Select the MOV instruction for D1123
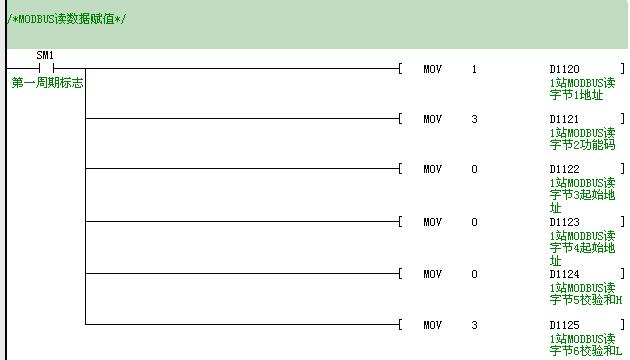This screenshot has height=360, width=630. 432,222
